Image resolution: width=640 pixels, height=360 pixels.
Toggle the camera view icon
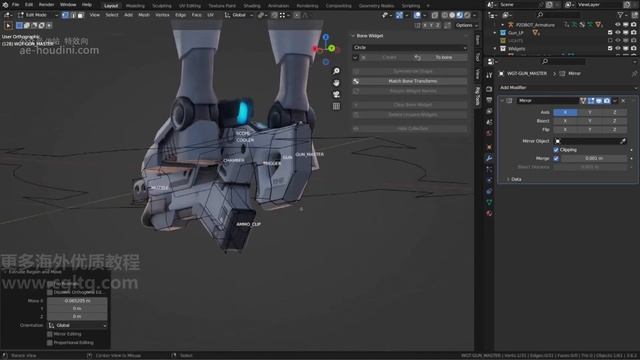pyautogui.click(x=336, y=95)
